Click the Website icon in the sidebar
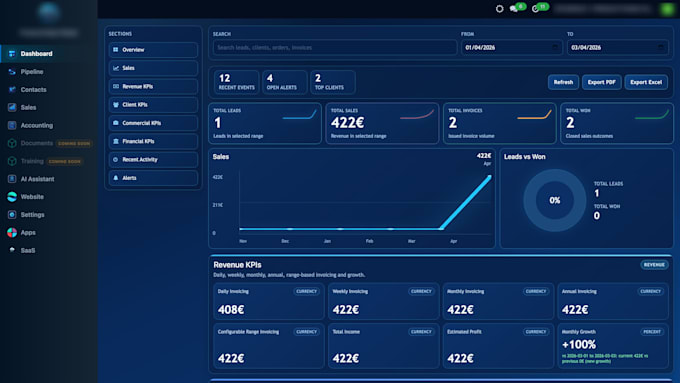This screenshot has width=680, height=383. point(12,196)
